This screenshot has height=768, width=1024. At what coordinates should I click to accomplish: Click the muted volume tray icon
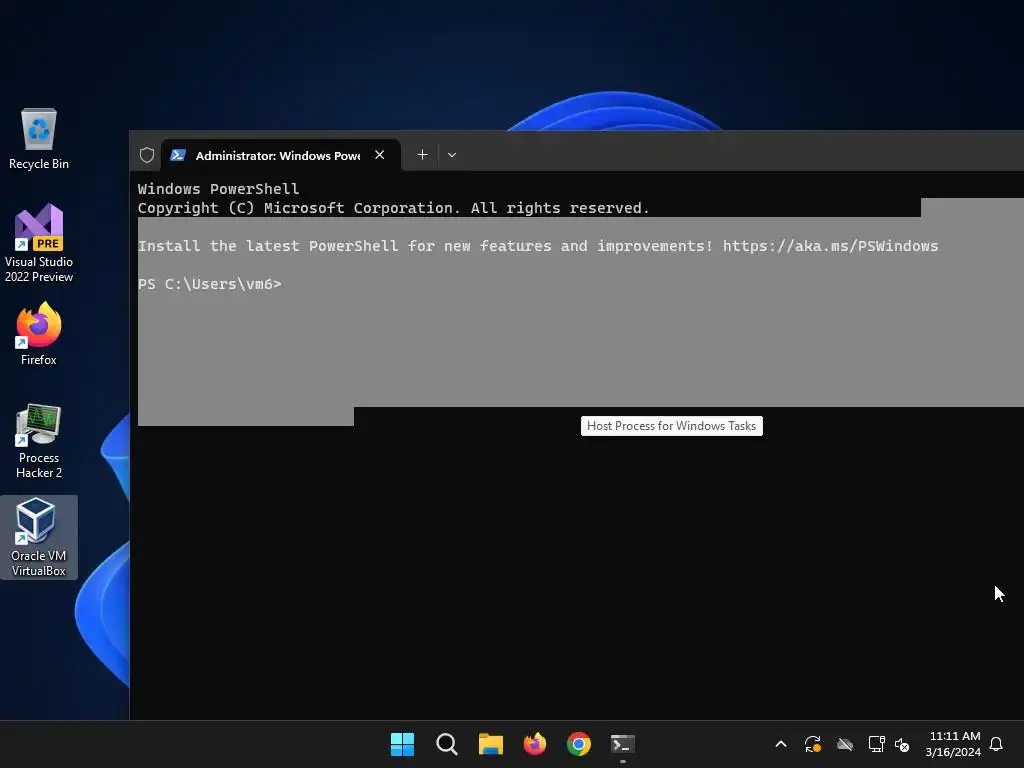tap(902, 744)
